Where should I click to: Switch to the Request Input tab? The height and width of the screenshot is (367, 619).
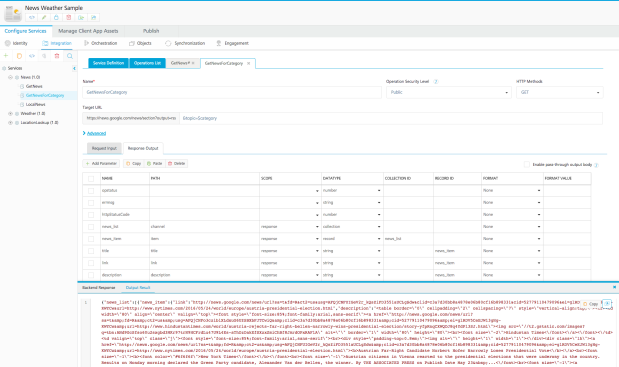(x=104, y=148)
